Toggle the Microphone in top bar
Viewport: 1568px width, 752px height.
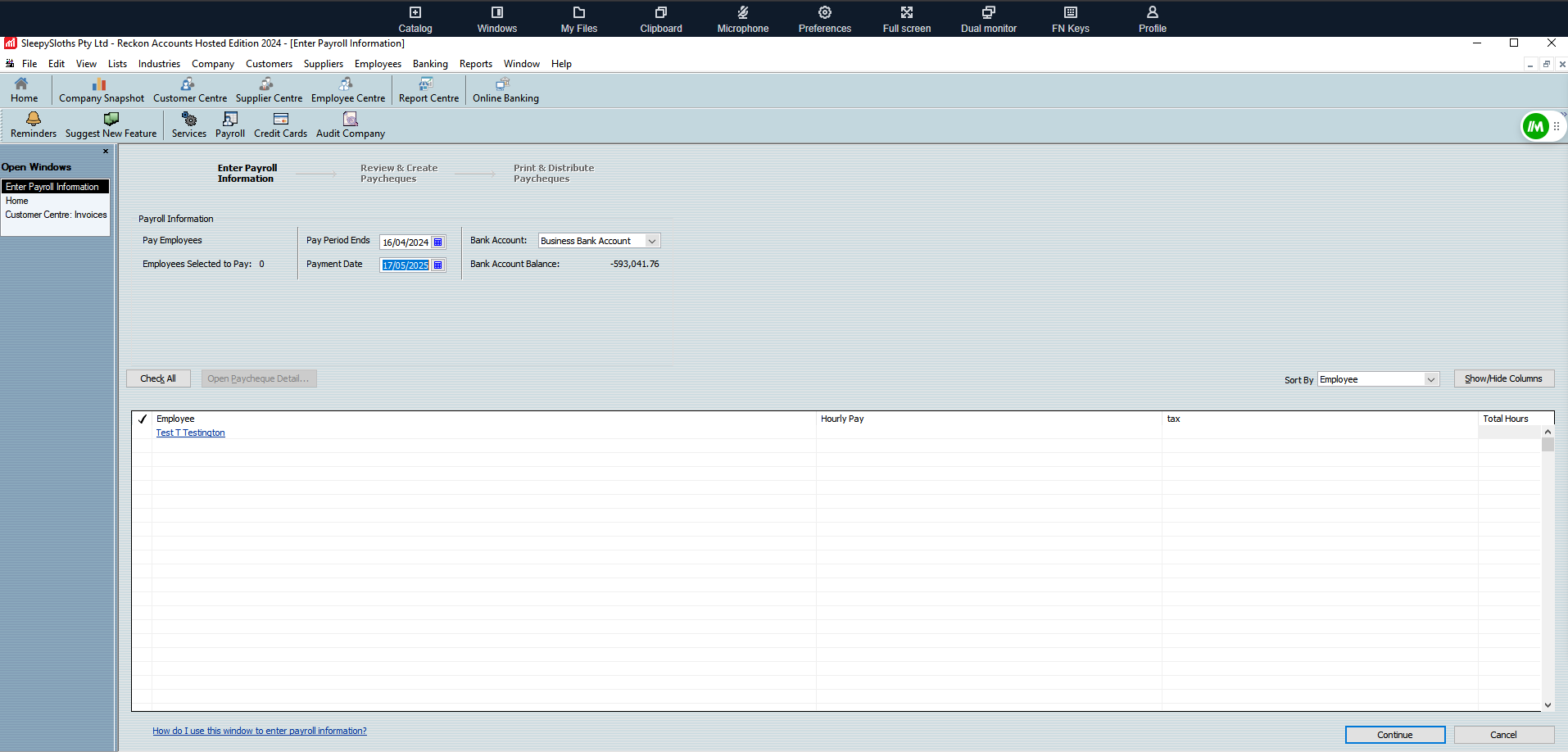[743, 19]
